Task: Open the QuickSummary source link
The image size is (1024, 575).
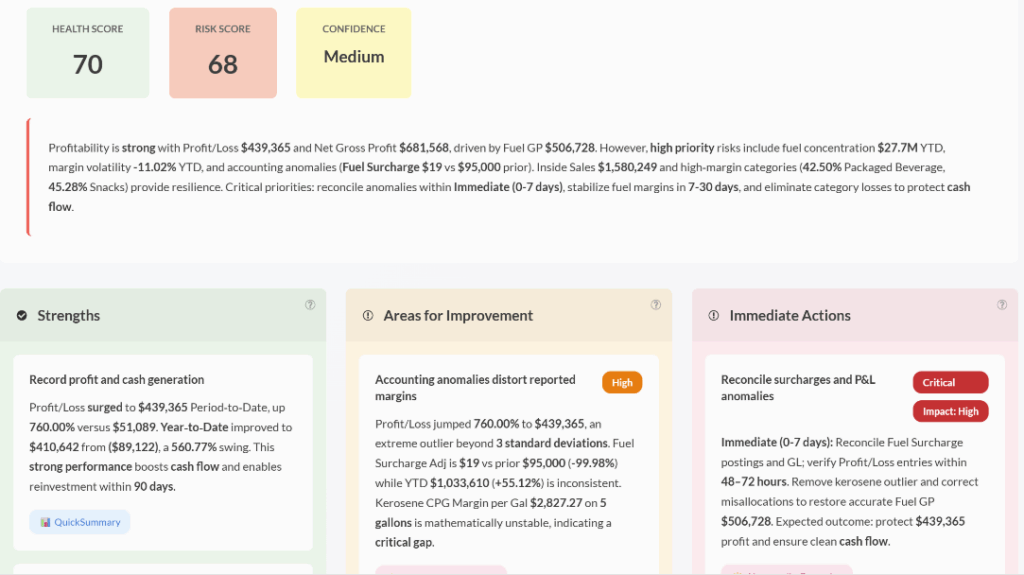Action: (x=86, y=522)
